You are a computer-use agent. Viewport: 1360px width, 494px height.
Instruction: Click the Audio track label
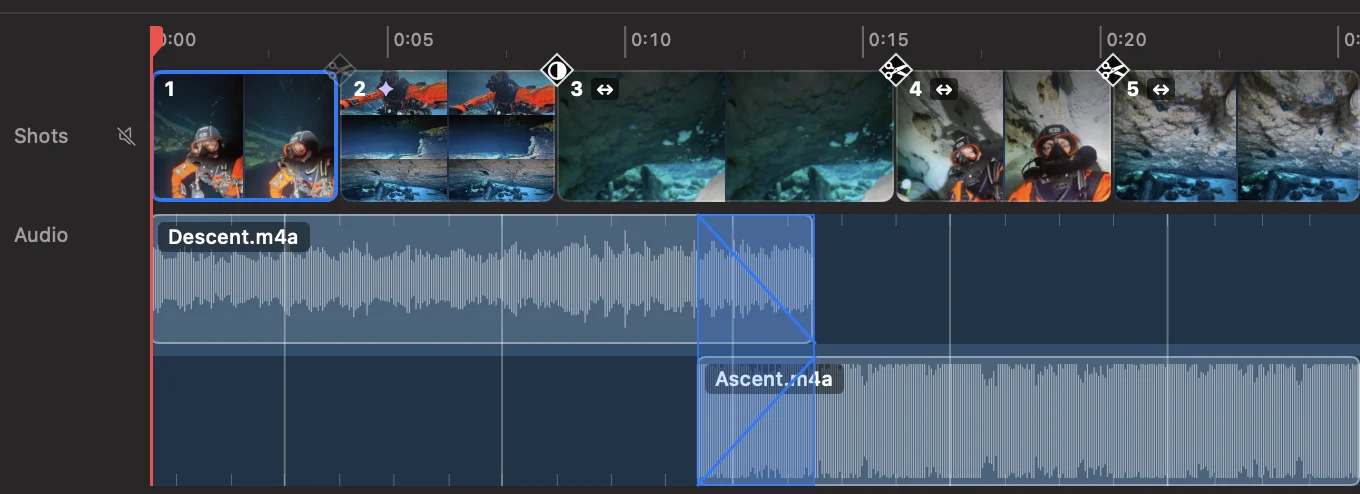tap(41, 235)
